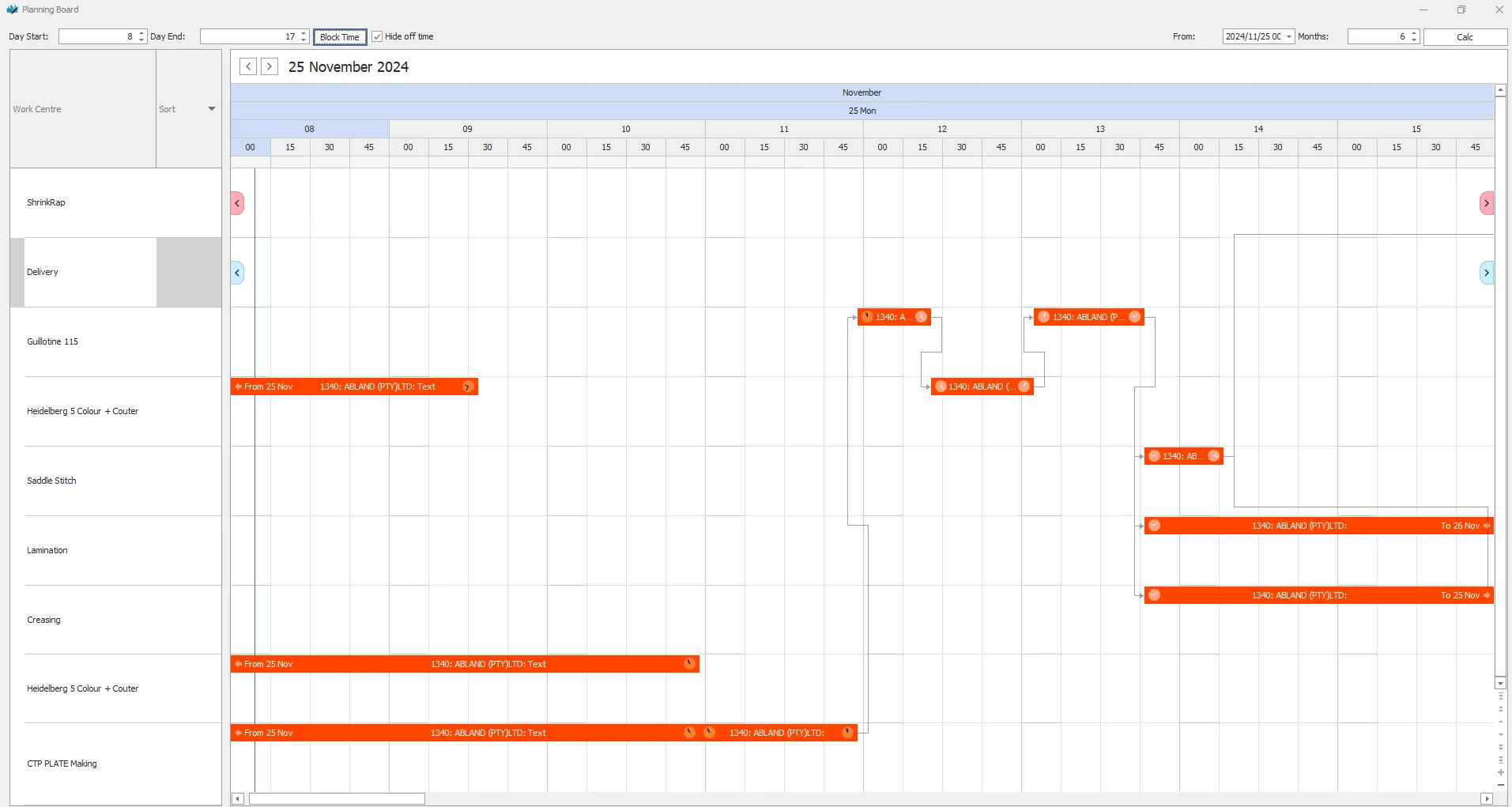Click ShrinkRap row's pink right arrow

(x=1486, y=203)
